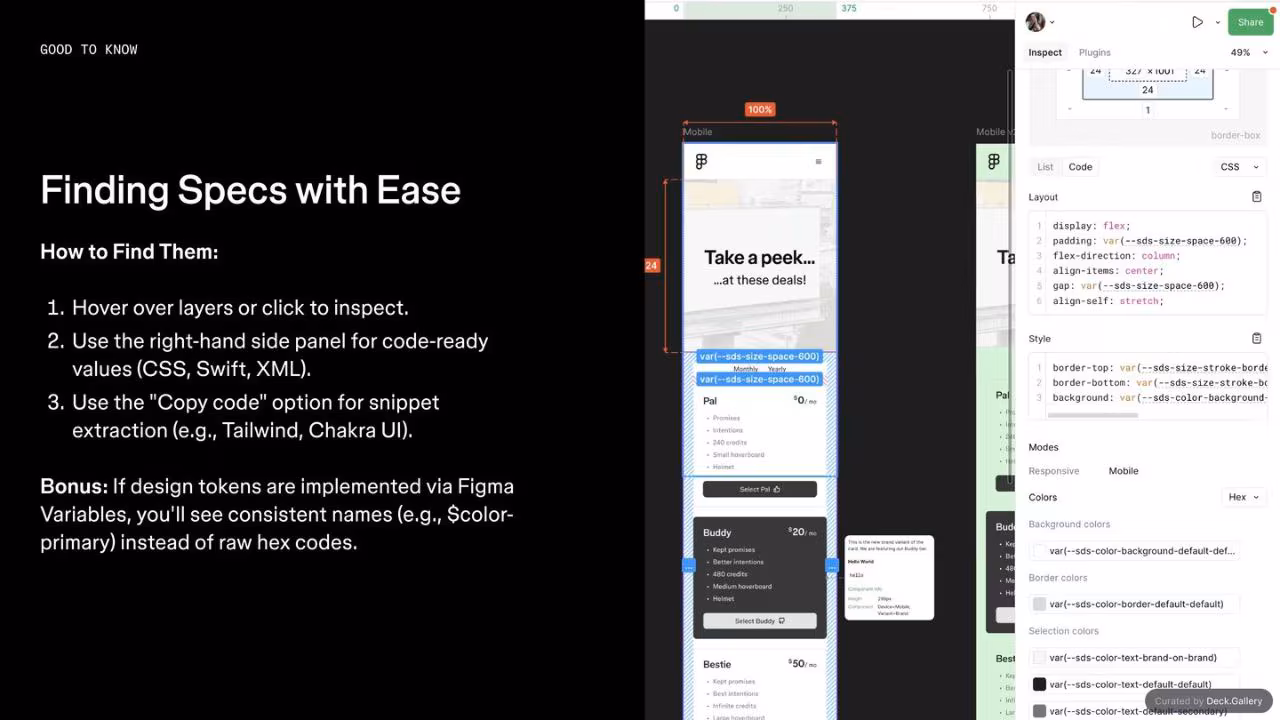Screen dimensions: 1280x720
Task: Copy the Style code with clipboard icon
Action: coord(1257,338)
